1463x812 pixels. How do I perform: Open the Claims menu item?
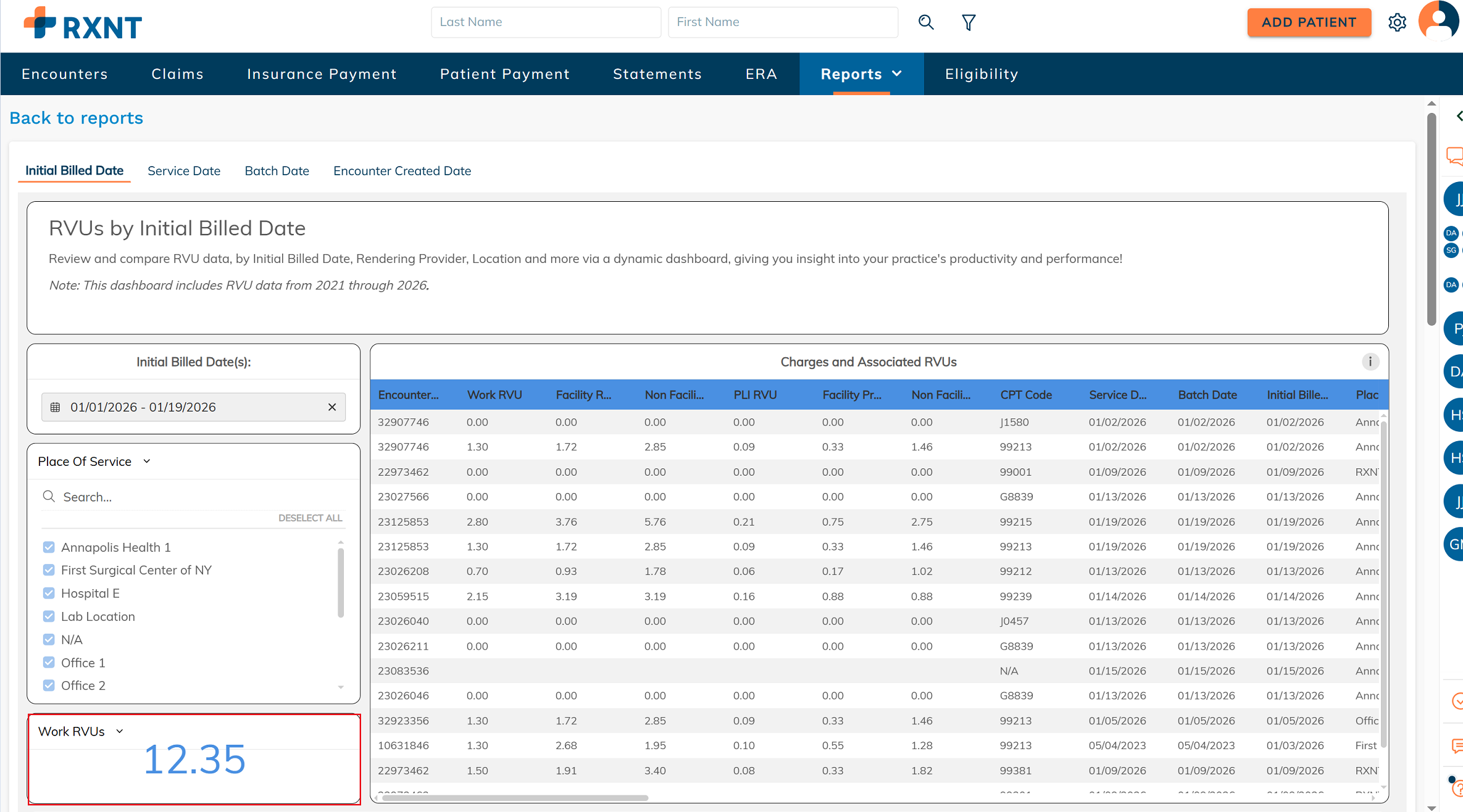(x=177, y=74)
